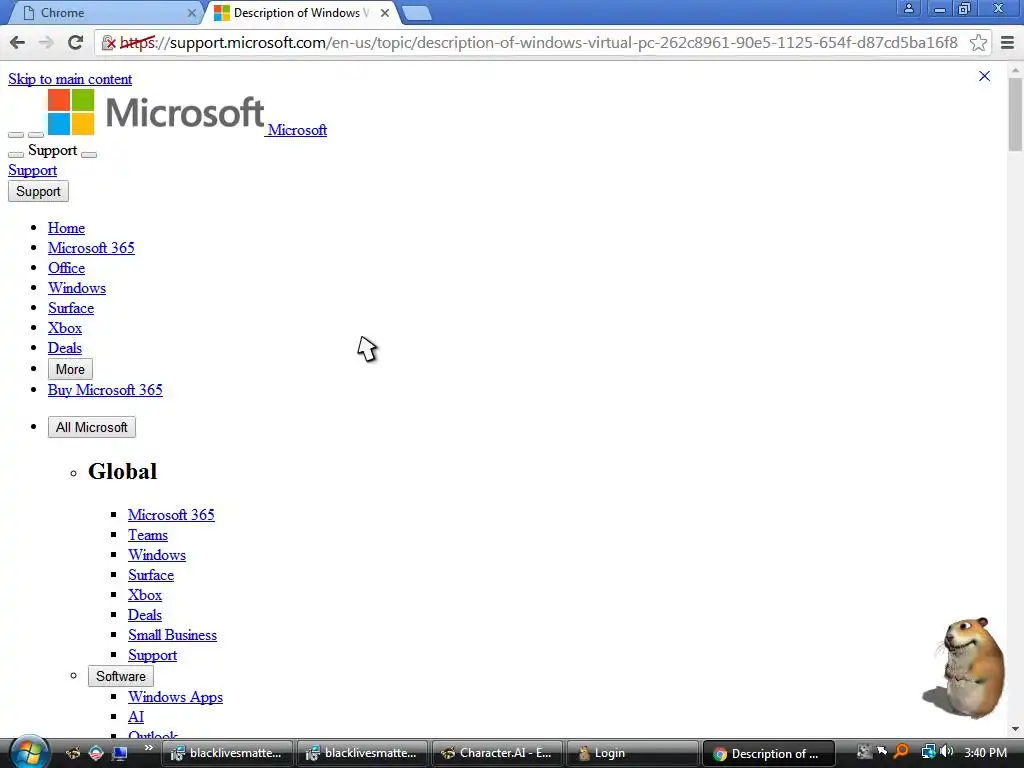Open Microsoft 365 in the top navigation list
Image resolution: width=1024 pixels, height=768 pixels.
click(91, 248)
